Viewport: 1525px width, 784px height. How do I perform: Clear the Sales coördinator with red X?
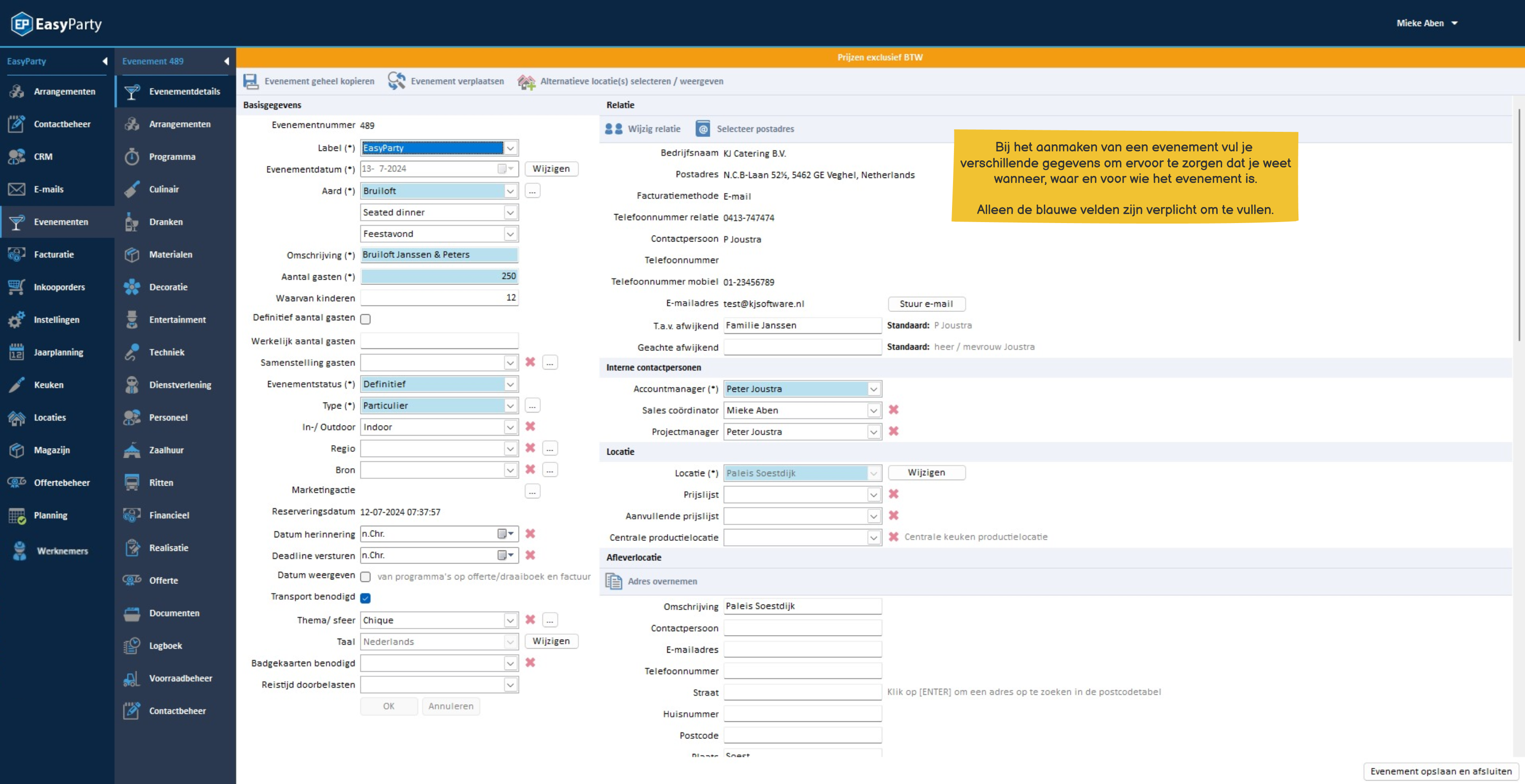click(x=893, y=409)
